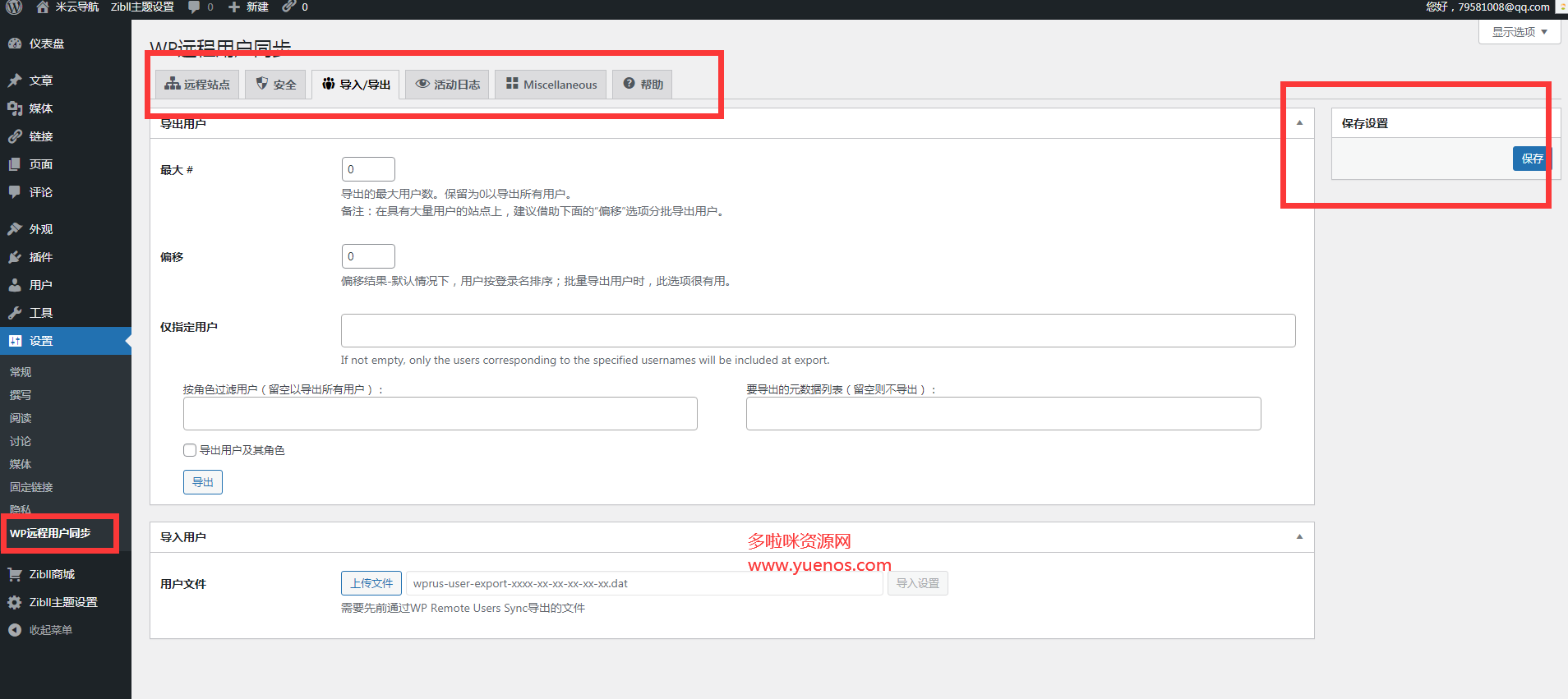Open the Miscellaneous tab

pos(551,85)
